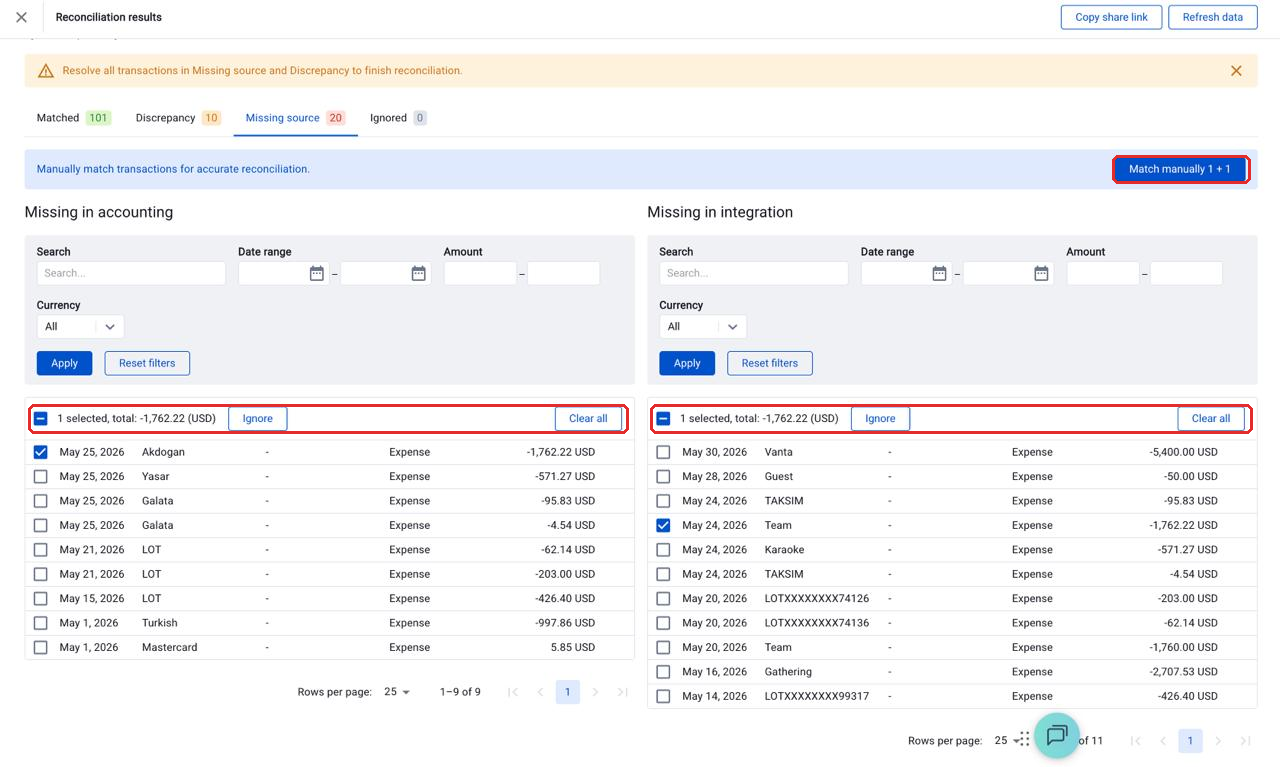This screenshot has height=767, width=1280.
Task: Select page 1 in accounting pagination
Action: click(568, 692)
